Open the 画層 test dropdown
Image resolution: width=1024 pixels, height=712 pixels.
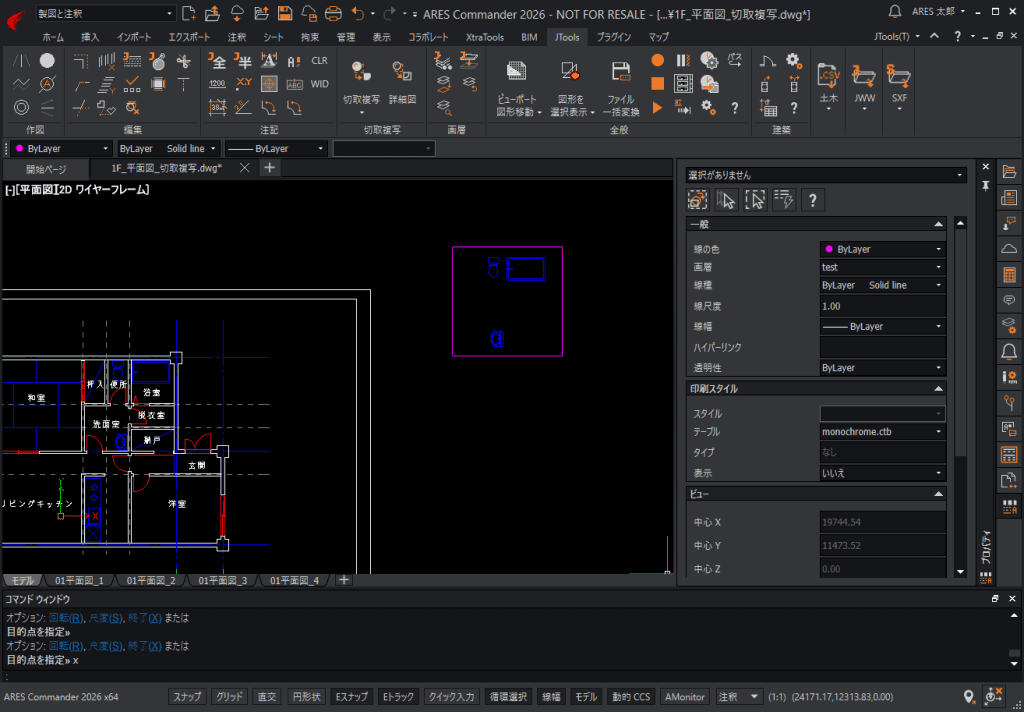coord(882,267)
